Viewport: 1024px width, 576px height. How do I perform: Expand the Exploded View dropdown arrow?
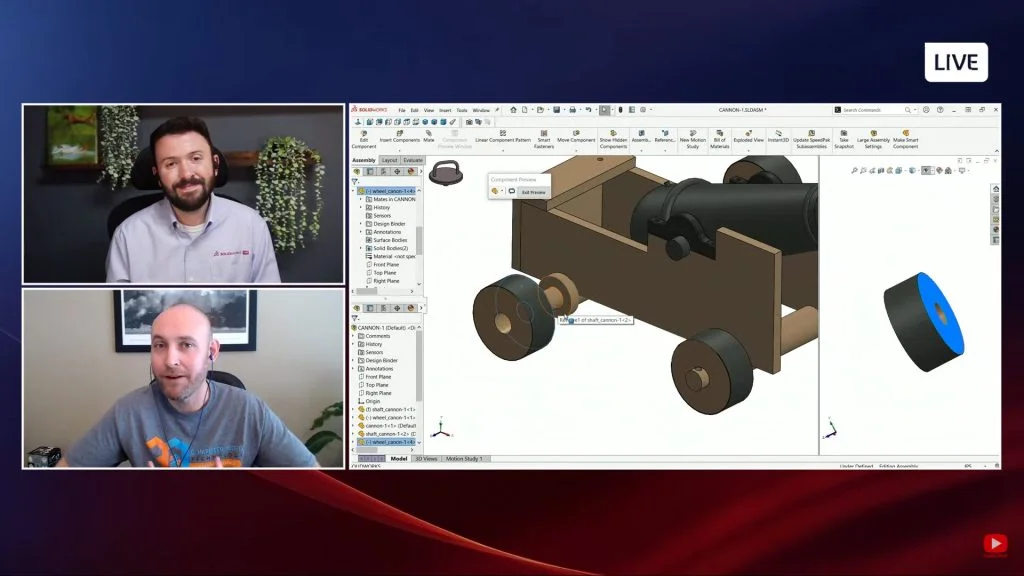749,151
